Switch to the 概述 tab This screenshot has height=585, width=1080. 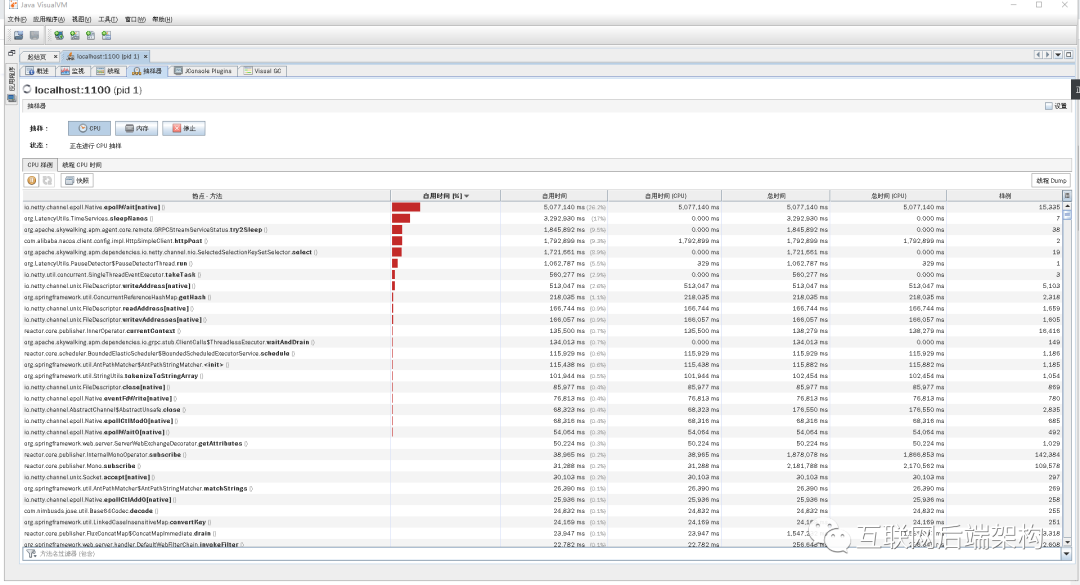[x=38, y=71]
